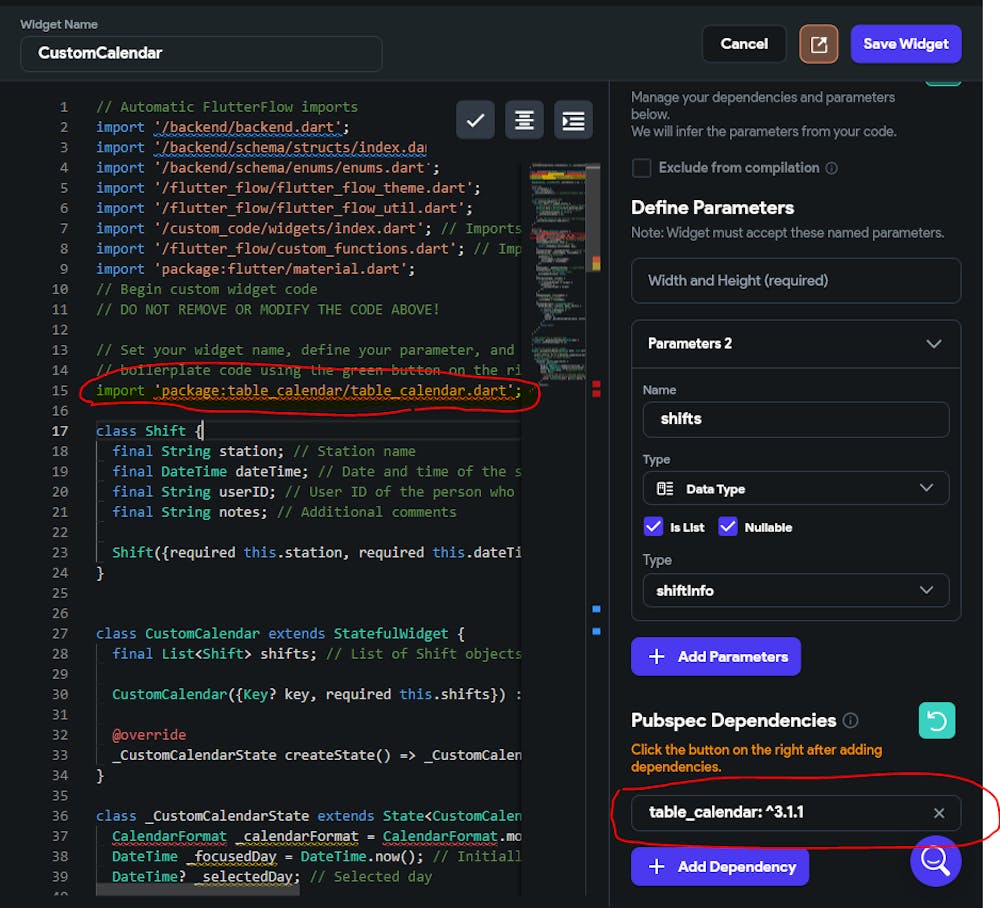Toggle the Nullable checkbox
1000x908 pixels.
pyautogui.click(x=728, y=527)
